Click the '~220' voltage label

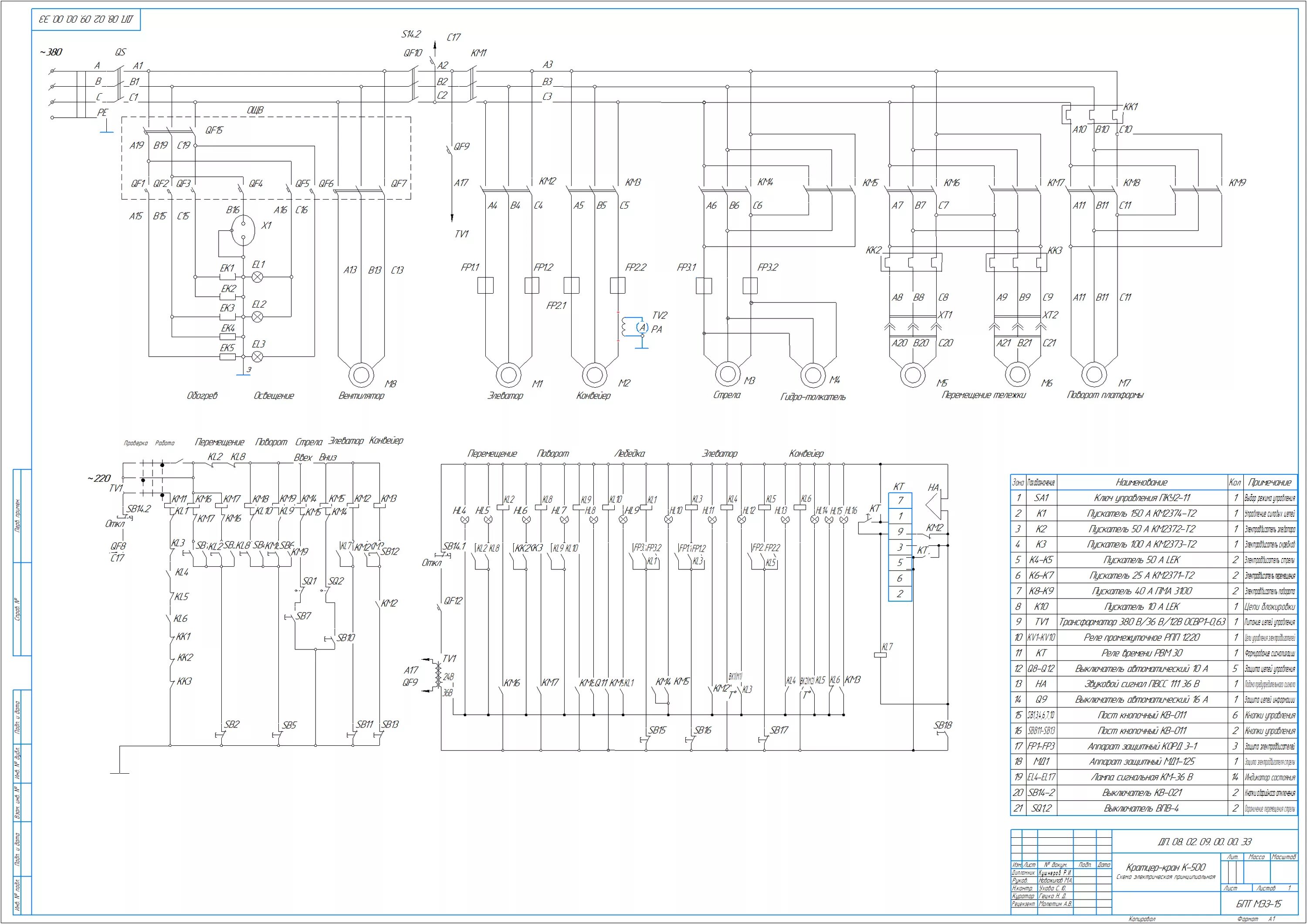(99, 478)
